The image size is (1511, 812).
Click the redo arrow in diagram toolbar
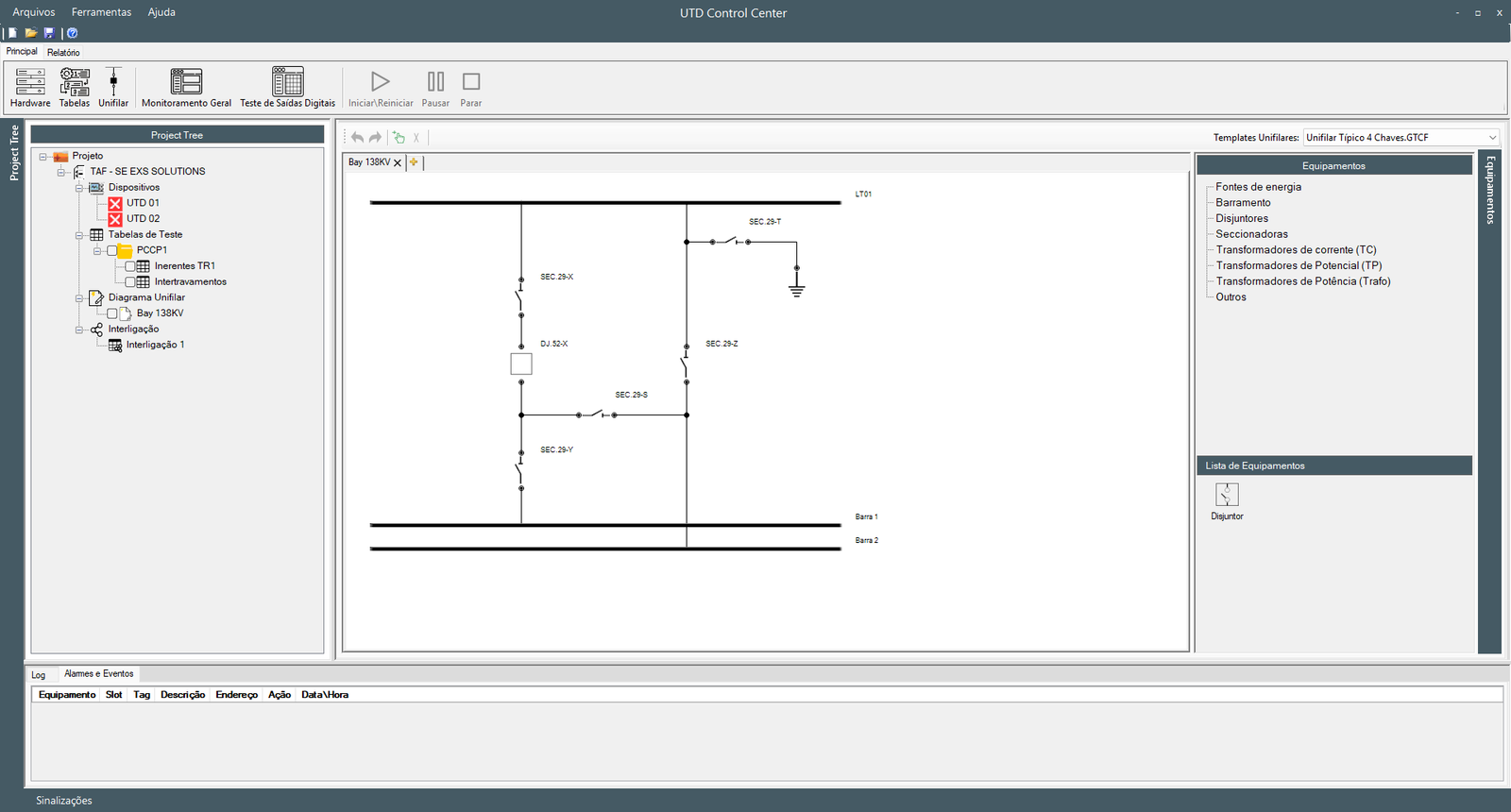click(x=375, y=137)
